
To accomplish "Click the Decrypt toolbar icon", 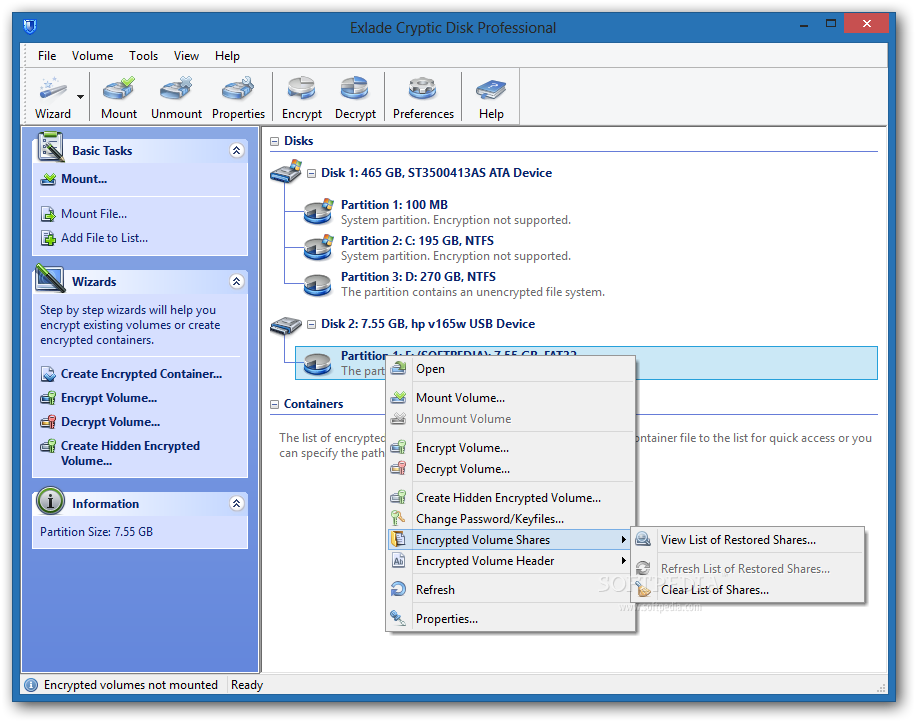I will point(355,98).
